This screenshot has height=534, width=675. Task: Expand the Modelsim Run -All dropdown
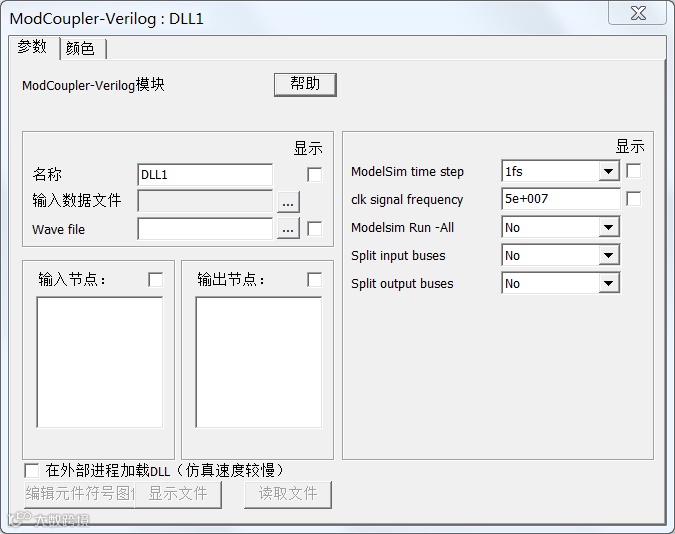click(608, 227)
